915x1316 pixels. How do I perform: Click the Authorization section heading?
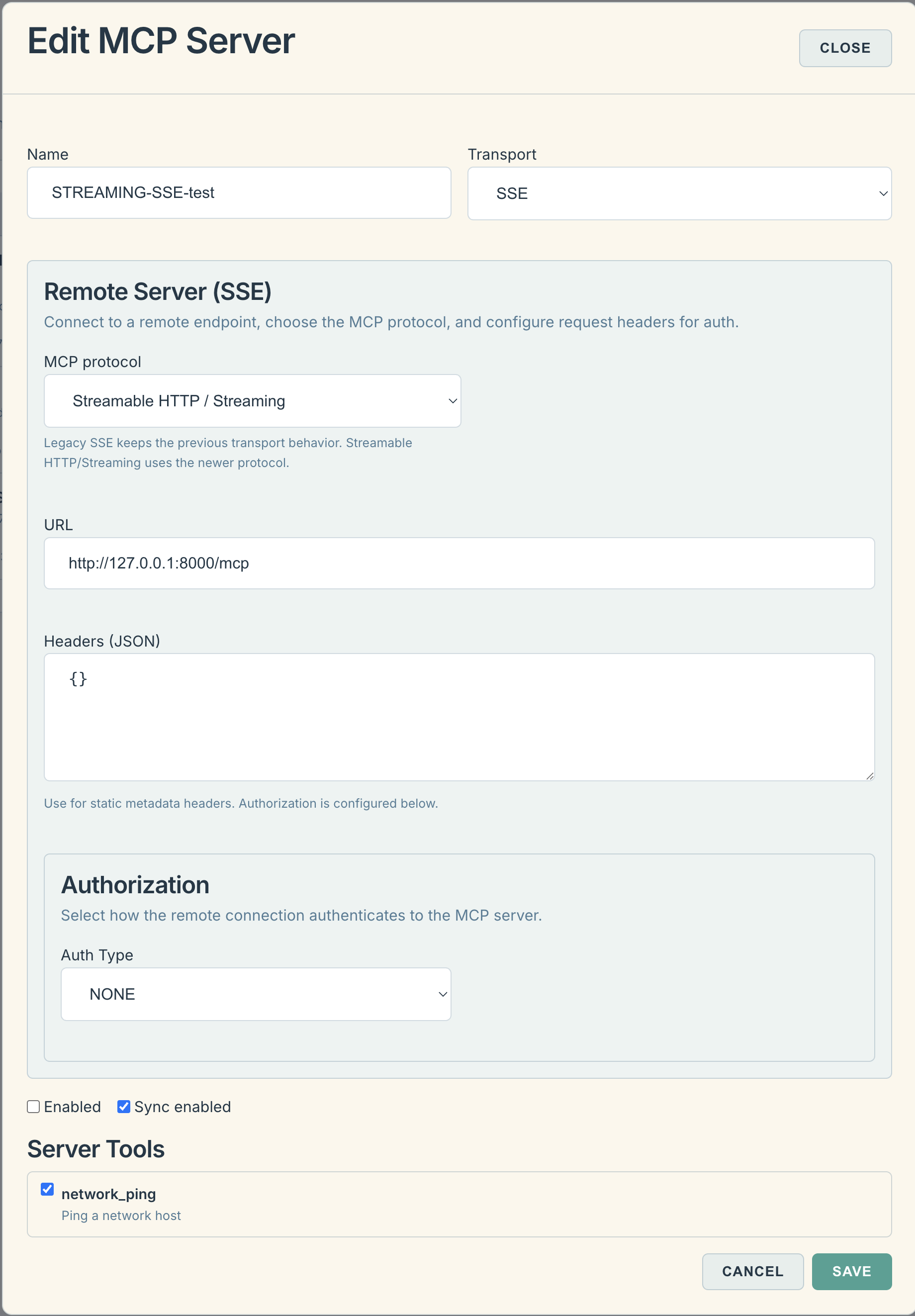(x=135, y=884)
